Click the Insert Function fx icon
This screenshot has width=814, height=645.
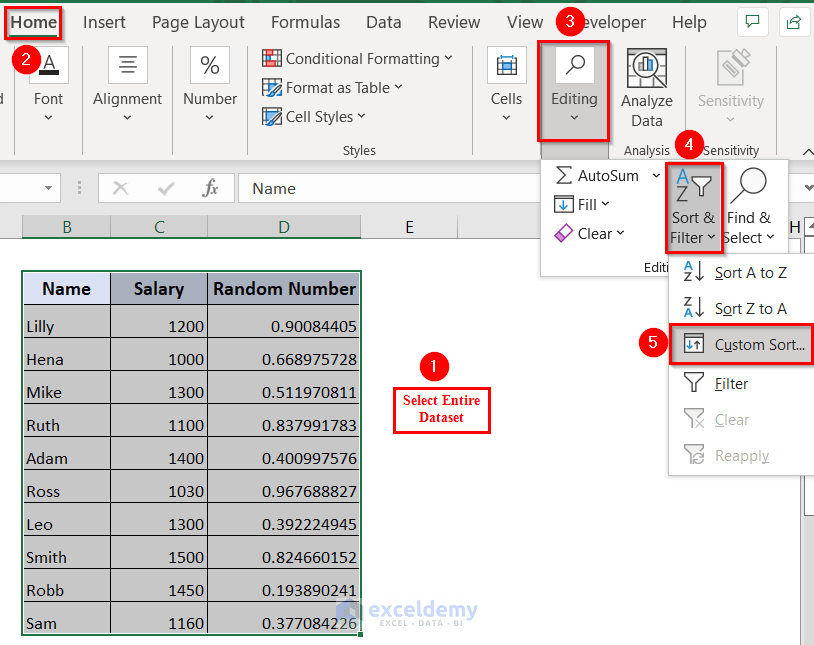coord(210,188)
